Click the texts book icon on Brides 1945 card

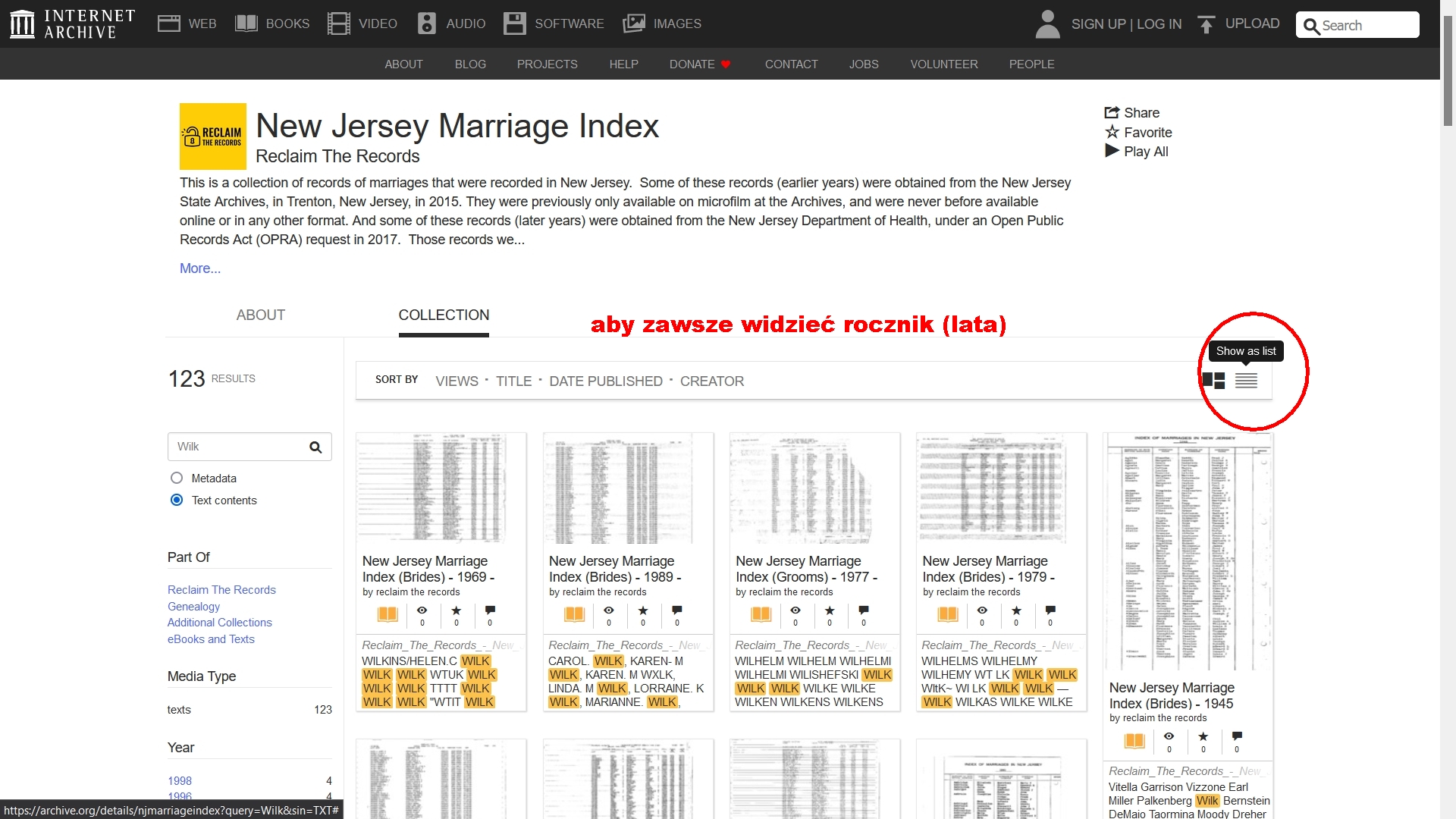coord(1134,741)
